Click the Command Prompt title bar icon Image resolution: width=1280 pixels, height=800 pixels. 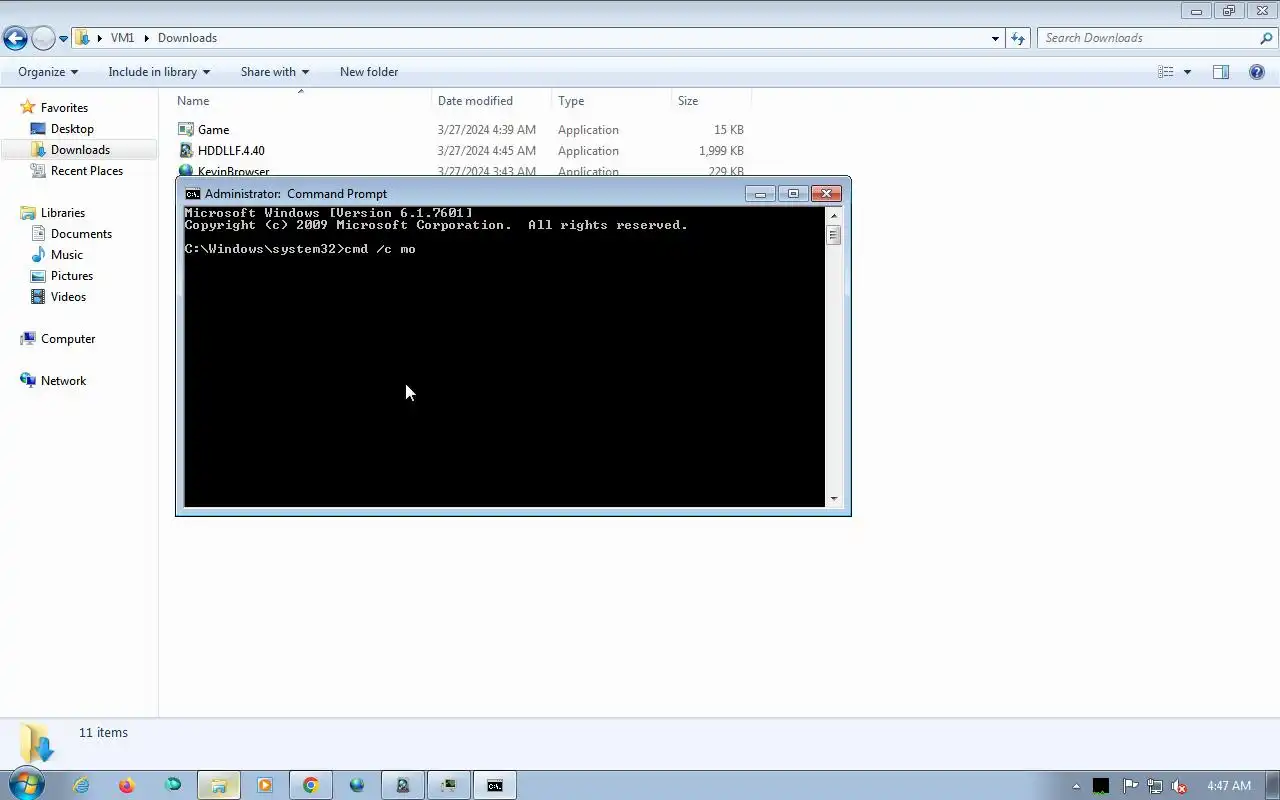point(193,194)
